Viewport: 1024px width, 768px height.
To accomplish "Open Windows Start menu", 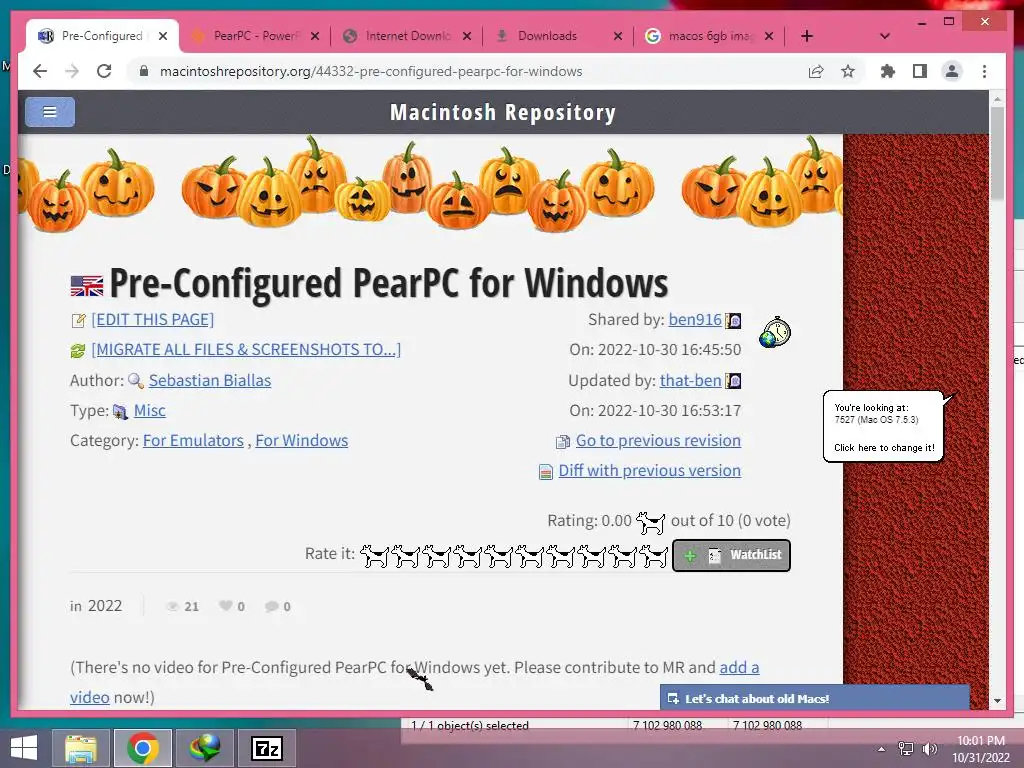I will click(x=24, y=748).
